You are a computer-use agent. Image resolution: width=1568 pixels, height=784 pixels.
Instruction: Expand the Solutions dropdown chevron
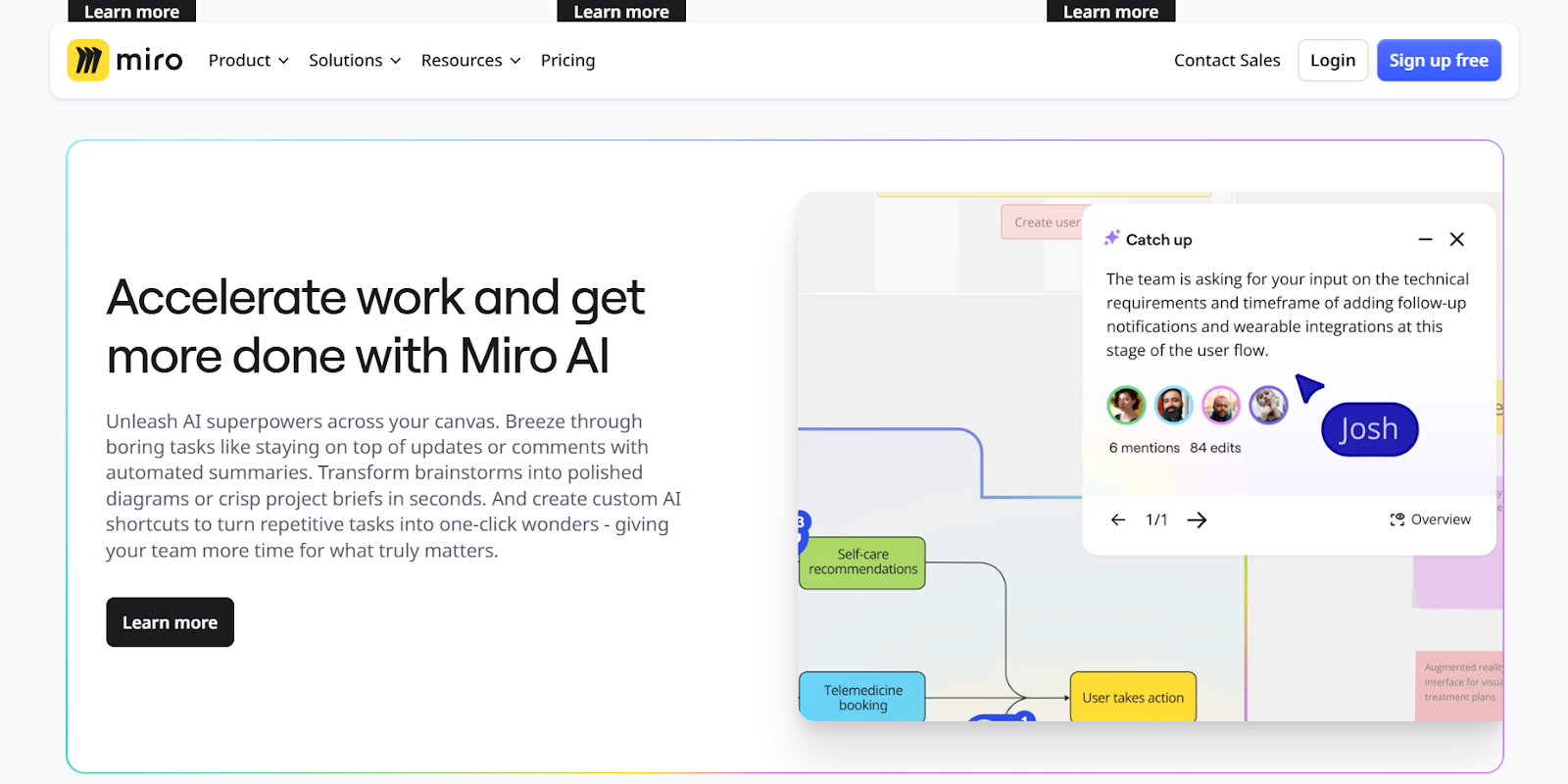[396, 61]
